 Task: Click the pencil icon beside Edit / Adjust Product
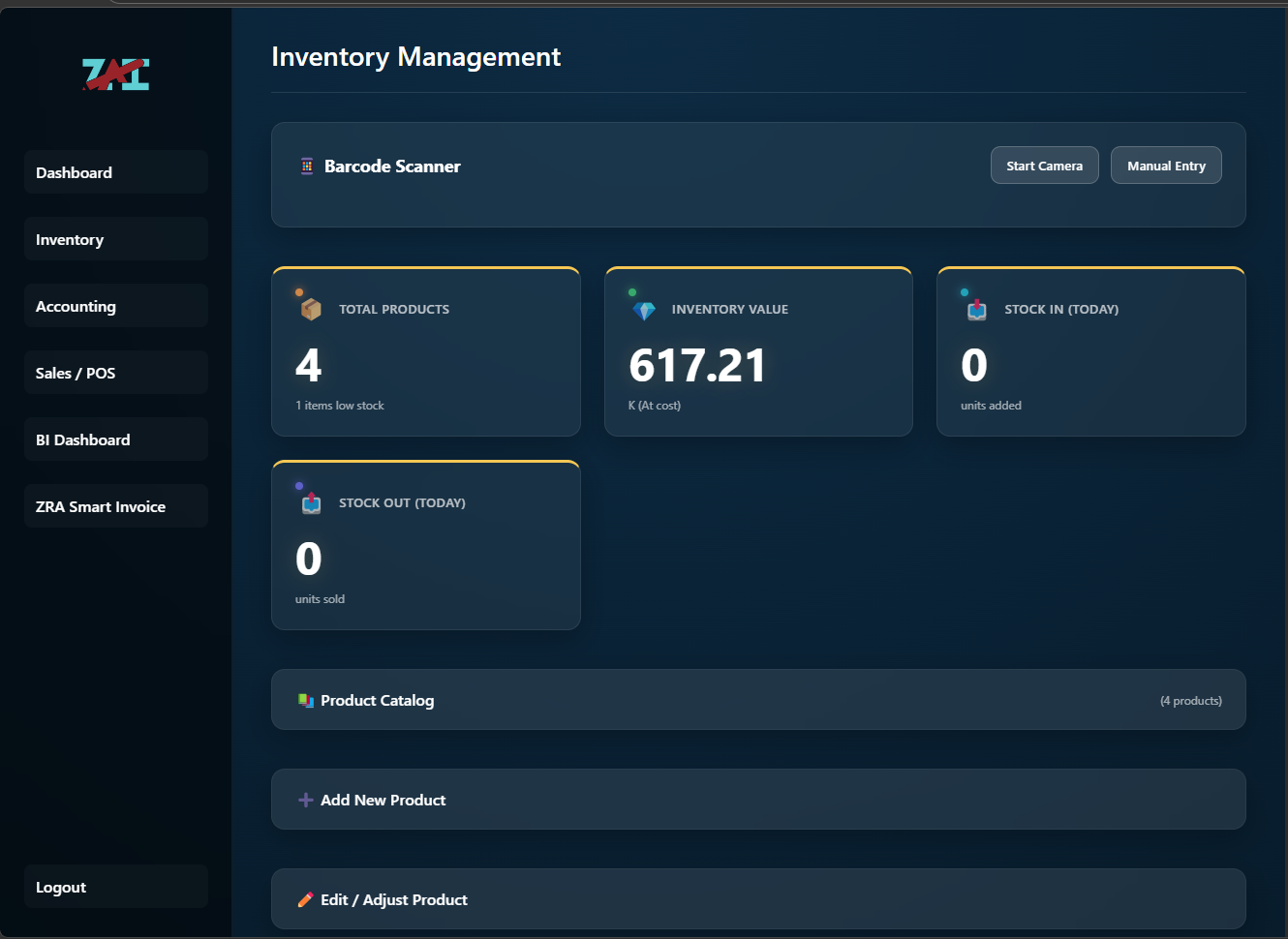coord(304,898)
